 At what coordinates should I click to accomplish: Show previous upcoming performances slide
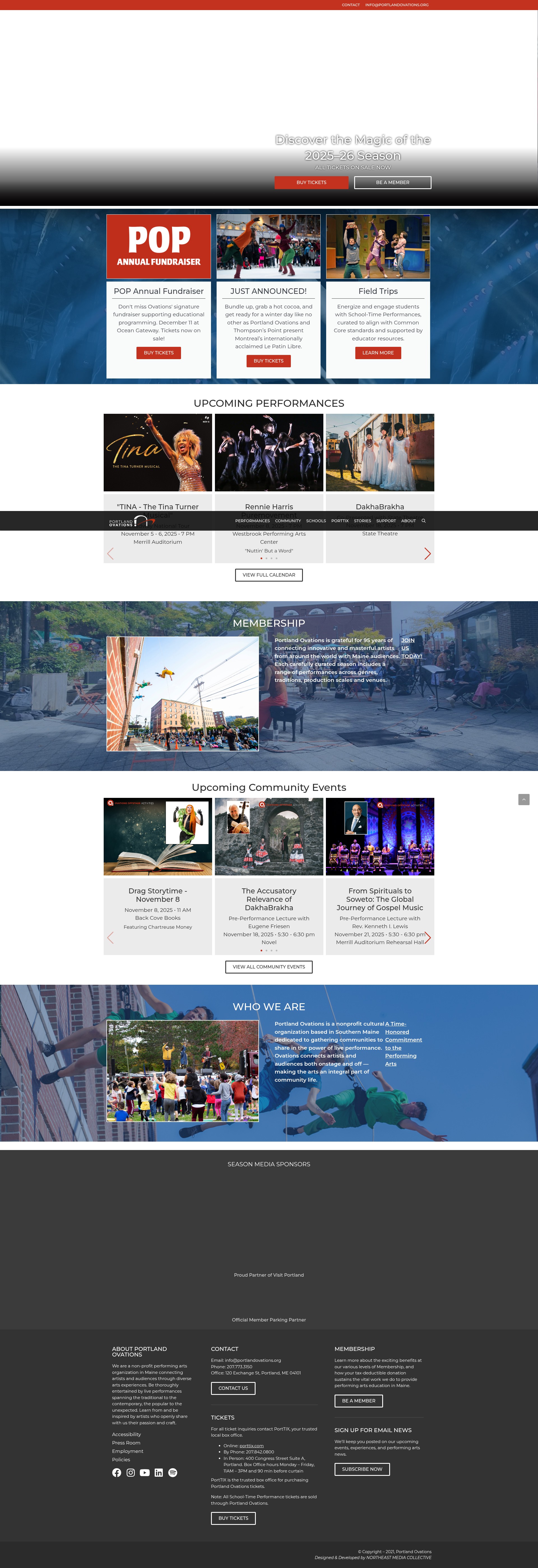[110, 553]
